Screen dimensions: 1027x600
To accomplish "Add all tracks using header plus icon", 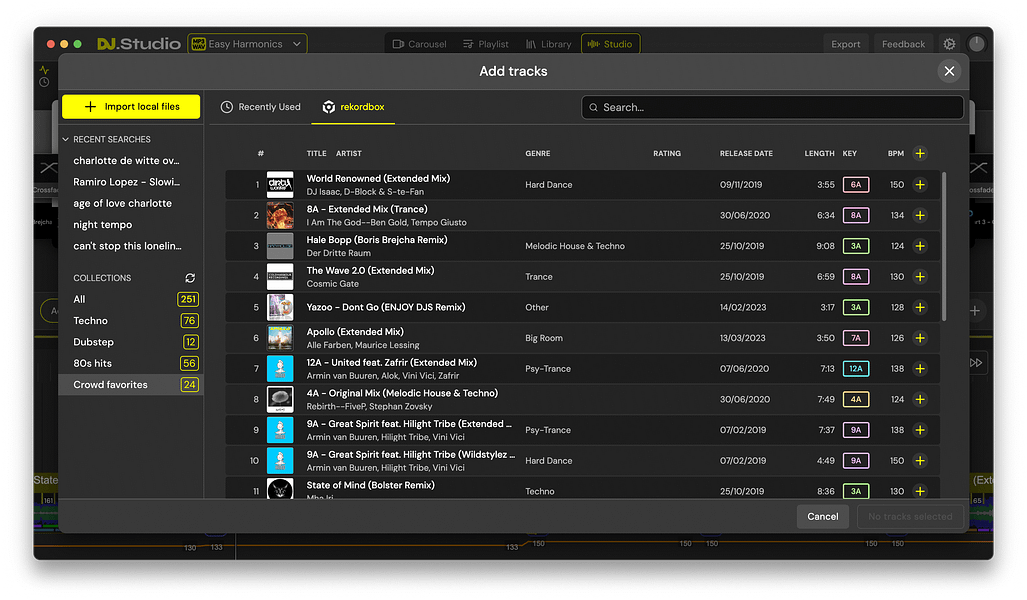I will point(920,153).
